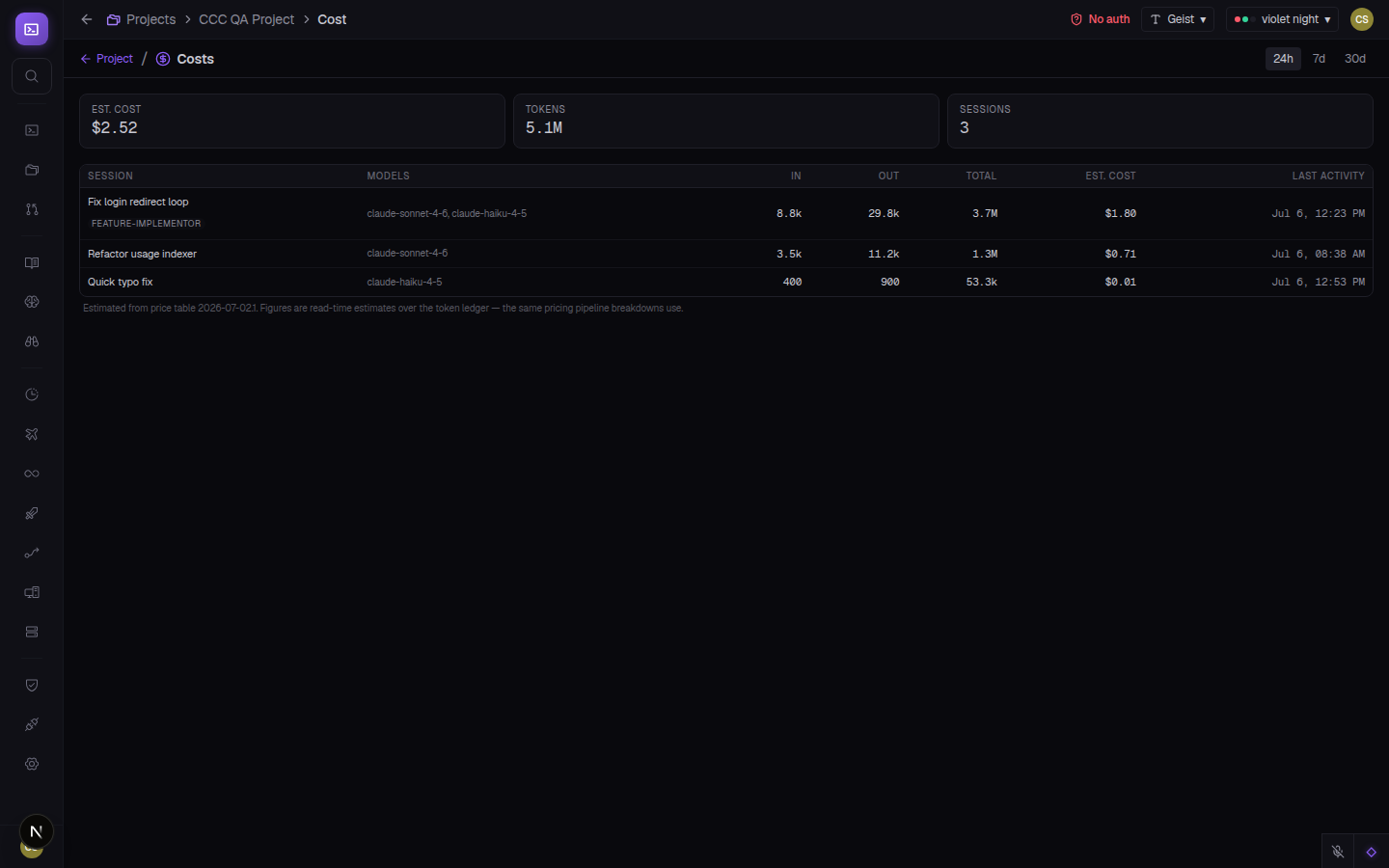Click the purple terminal app logo
This screenshot has width=1389, height=868.
click(x=32, y=29)
